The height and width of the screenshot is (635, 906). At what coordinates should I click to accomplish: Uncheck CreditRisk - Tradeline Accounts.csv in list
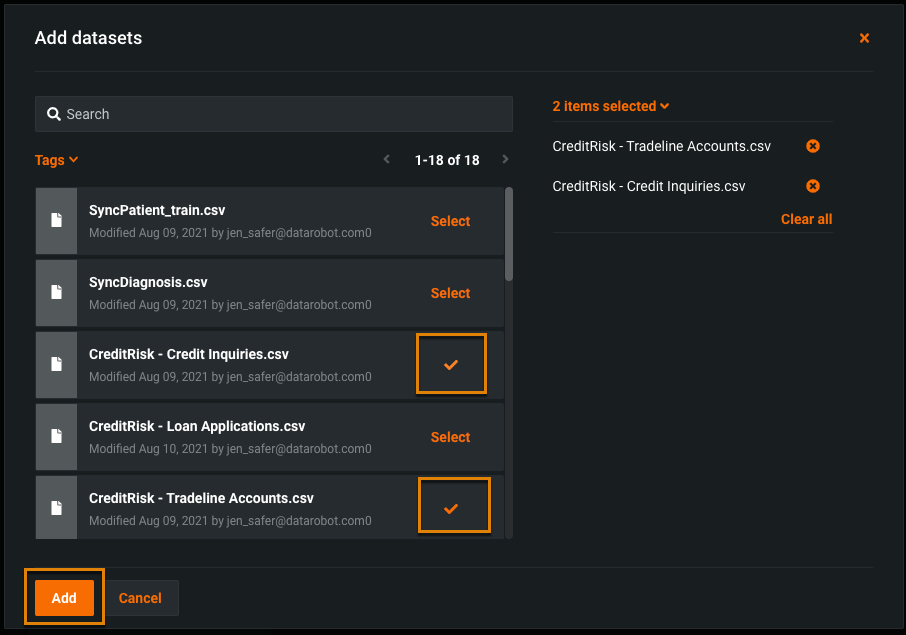(x=451, y=508)
